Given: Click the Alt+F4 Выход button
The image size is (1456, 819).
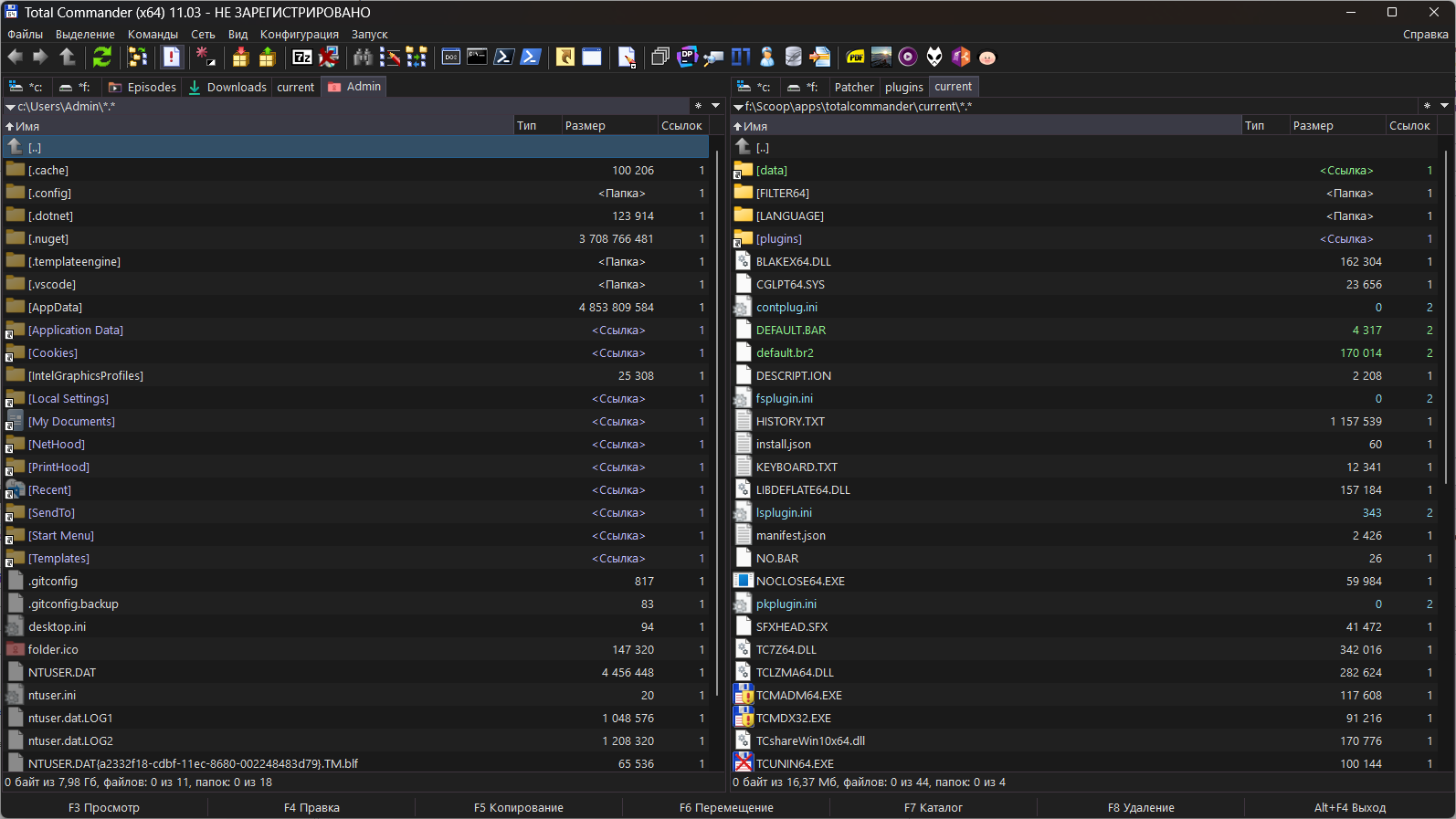Looking at the screenshot, I should [1350, 807].
